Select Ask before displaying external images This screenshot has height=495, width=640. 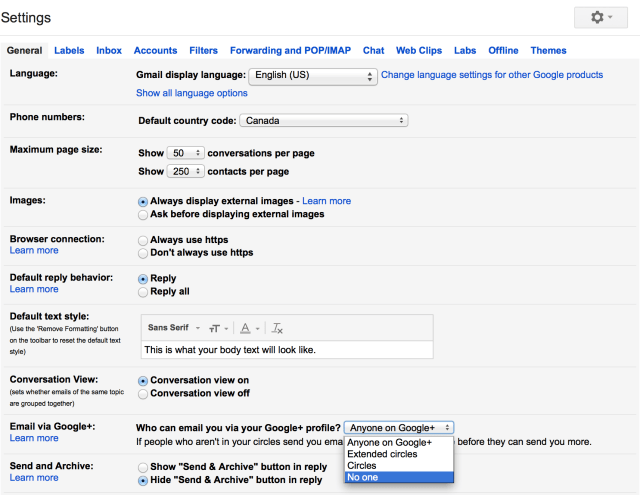coord(143,215)
